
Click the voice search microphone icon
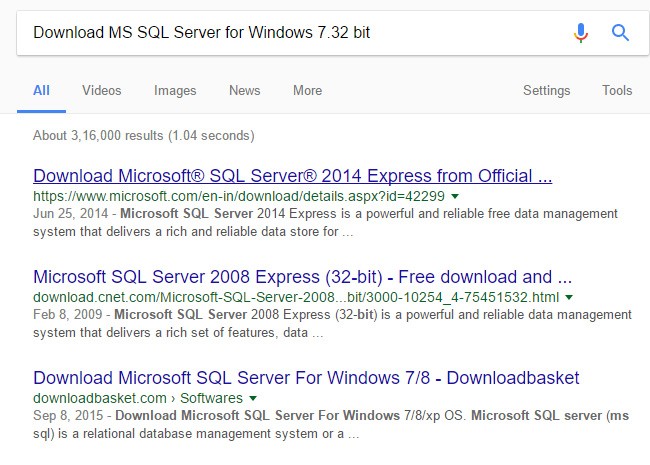pyautogui.click(x=581, y=33)
